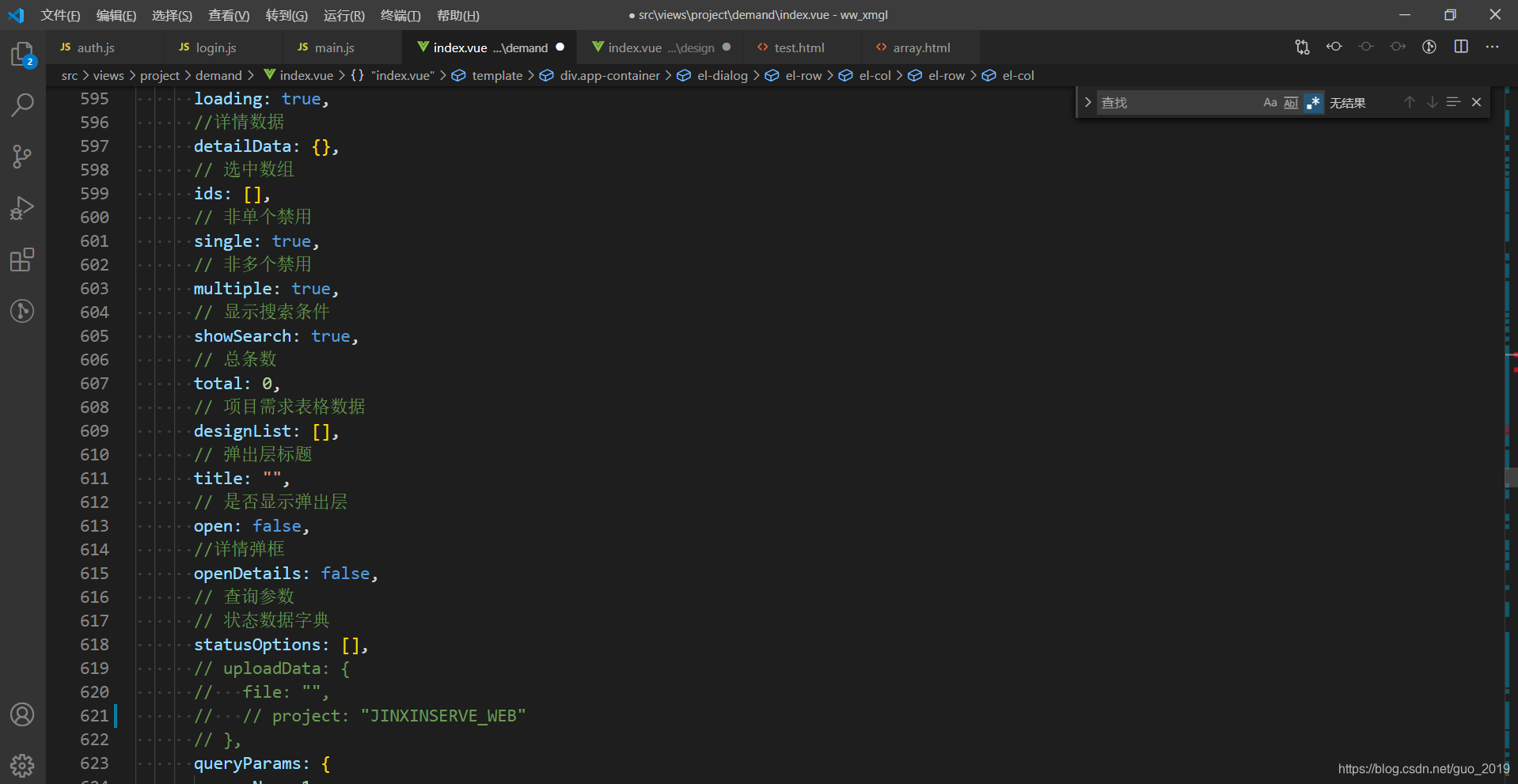This screenshot has height=784, width=1518.
Task: Go to previous match in find widget
Action: click(x=1410, y=102)
